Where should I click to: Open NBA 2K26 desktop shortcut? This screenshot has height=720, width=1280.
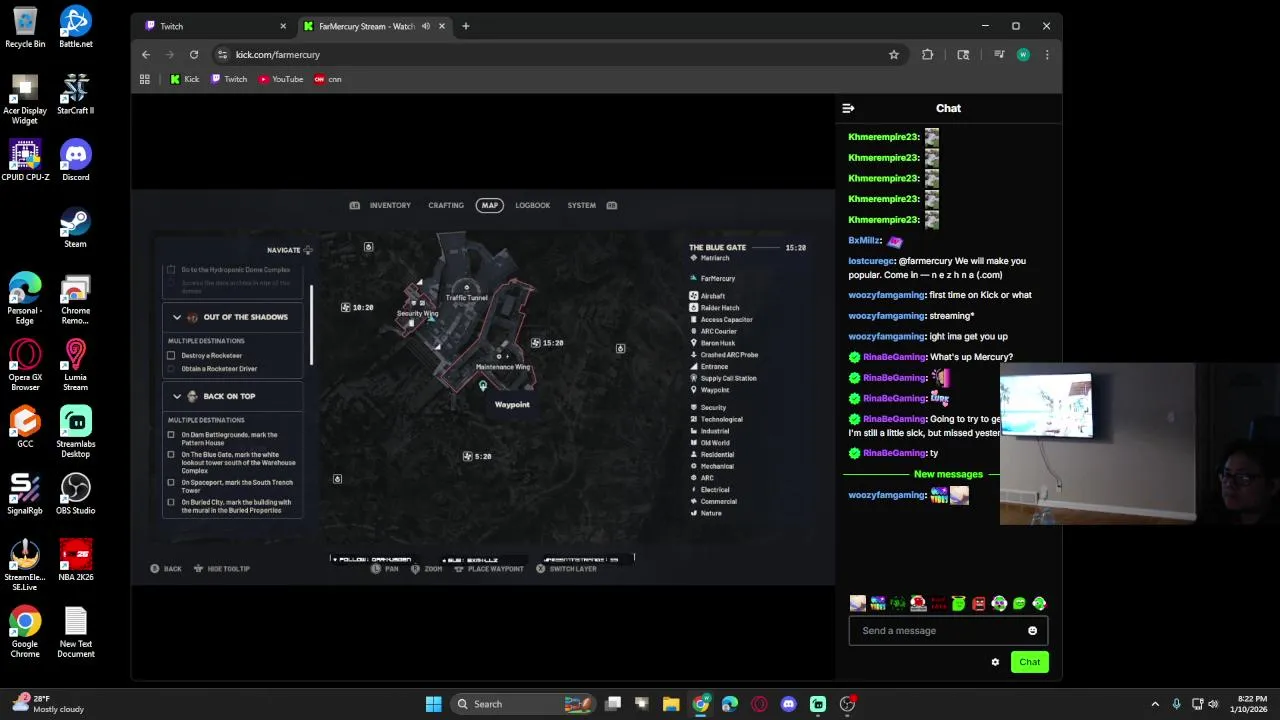tap(75, 561)
